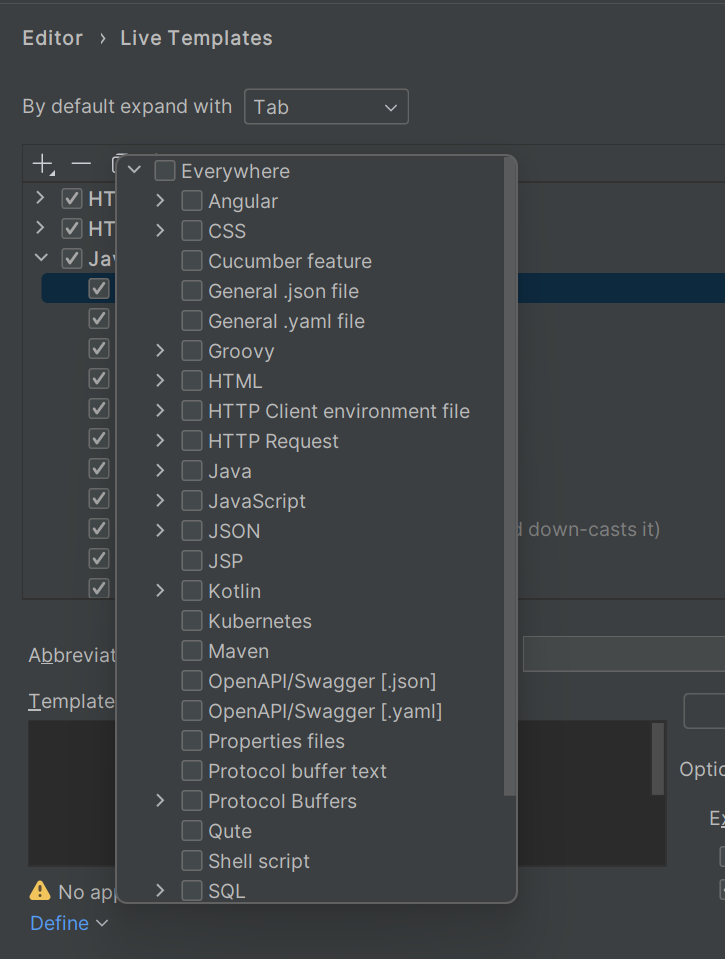Screen dimensions: 725x959
Task: Check the JavaScript checkbox
Action: pos(192,500)
